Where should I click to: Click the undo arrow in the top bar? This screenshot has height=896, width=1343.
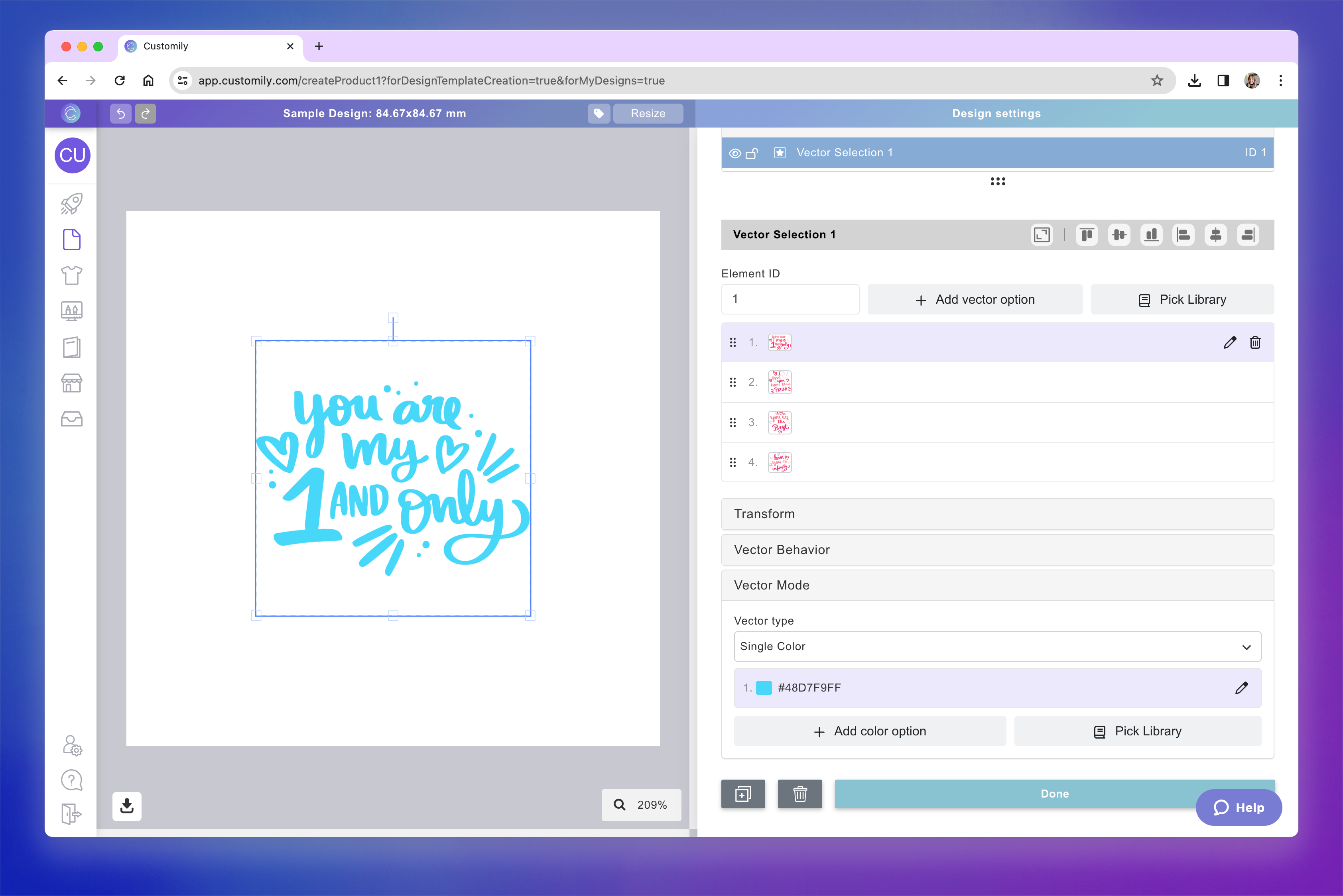pyautogui.click(x=121, y=113)
